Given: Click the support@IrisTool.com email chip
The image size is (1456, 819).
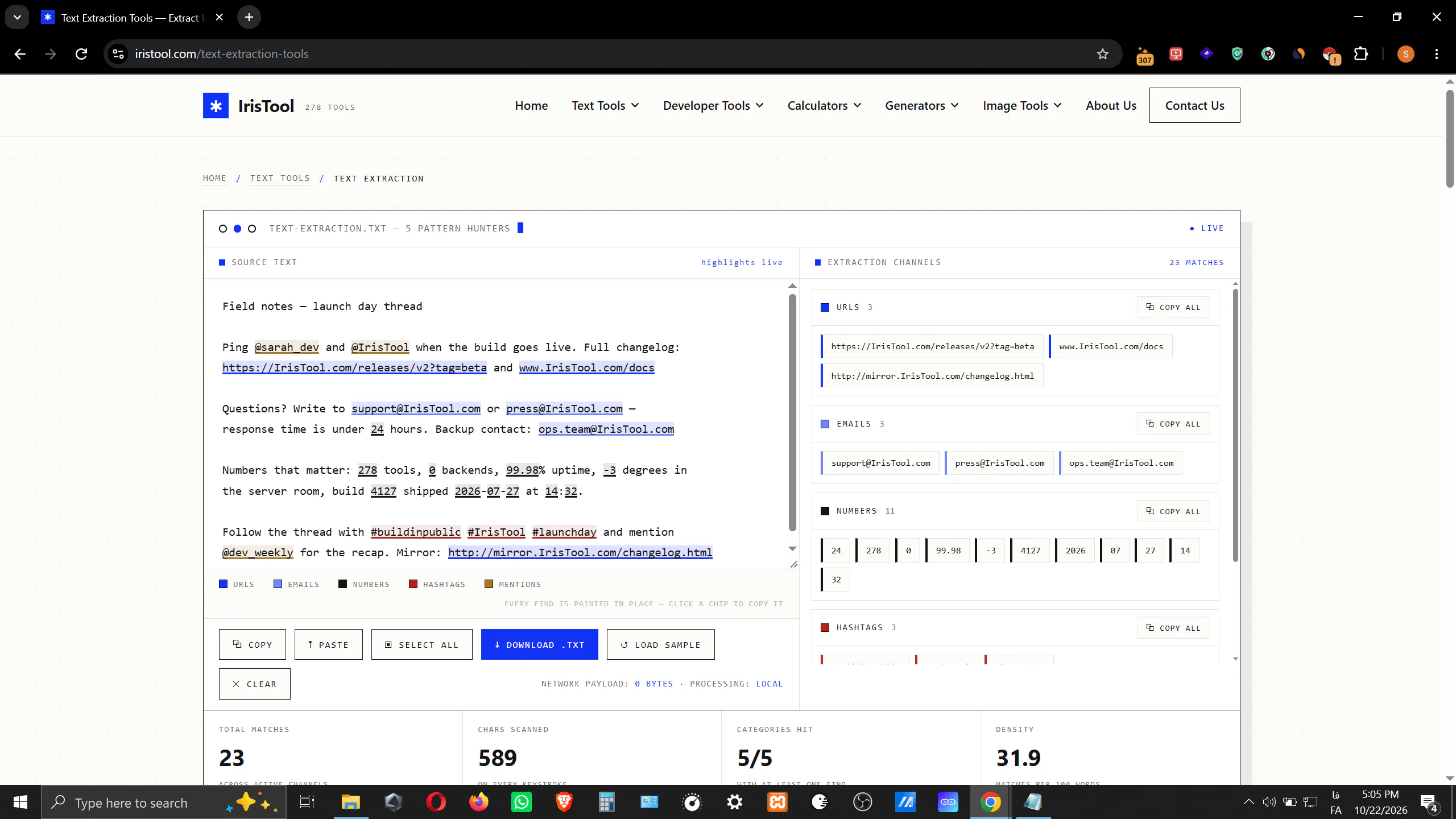Looking at the screenshot, I should coord(880,464).
